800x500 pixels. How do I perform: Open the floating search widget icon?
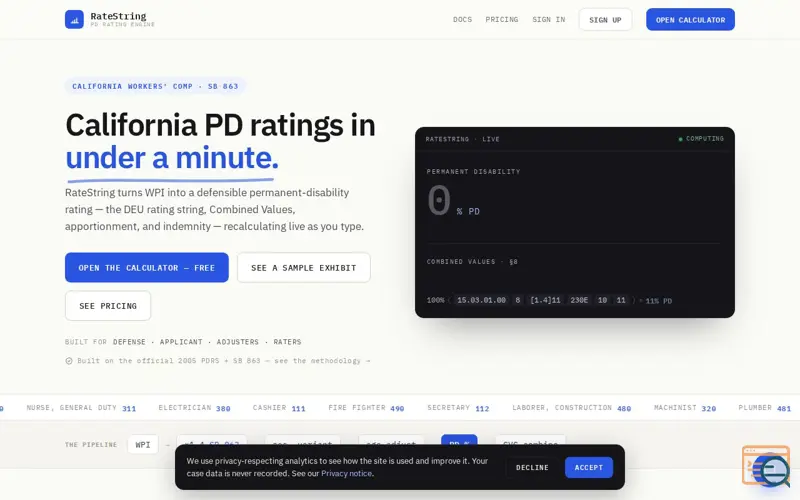point(766,466)
